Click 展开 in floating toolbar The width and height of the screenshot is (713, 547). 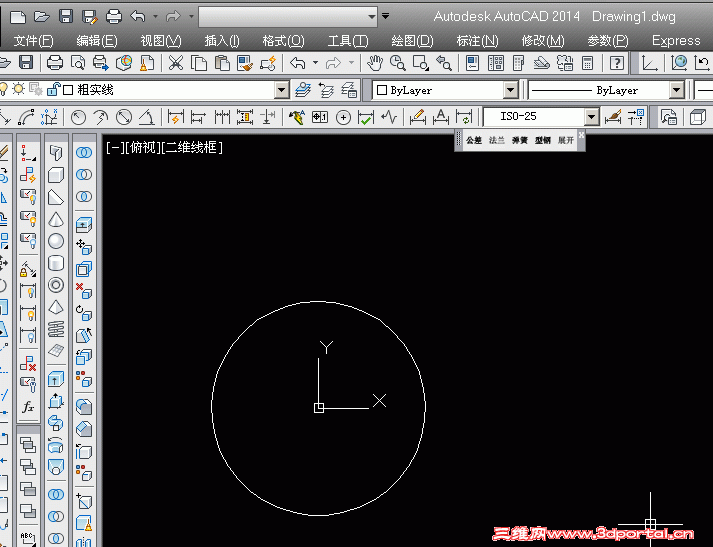point(566,140)
